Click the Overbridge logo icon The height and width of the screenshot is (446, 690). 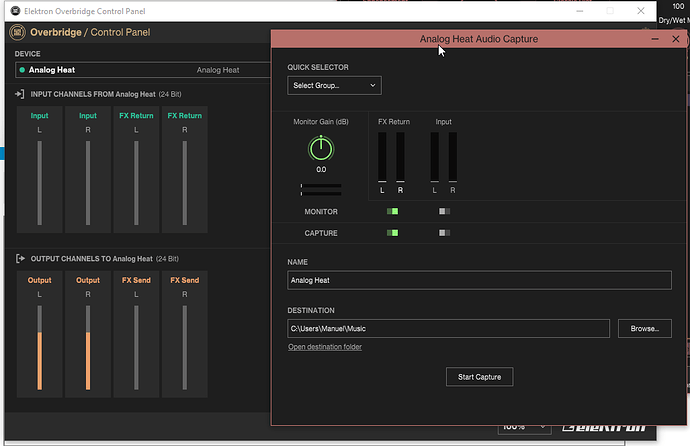(x=18, y=32)
